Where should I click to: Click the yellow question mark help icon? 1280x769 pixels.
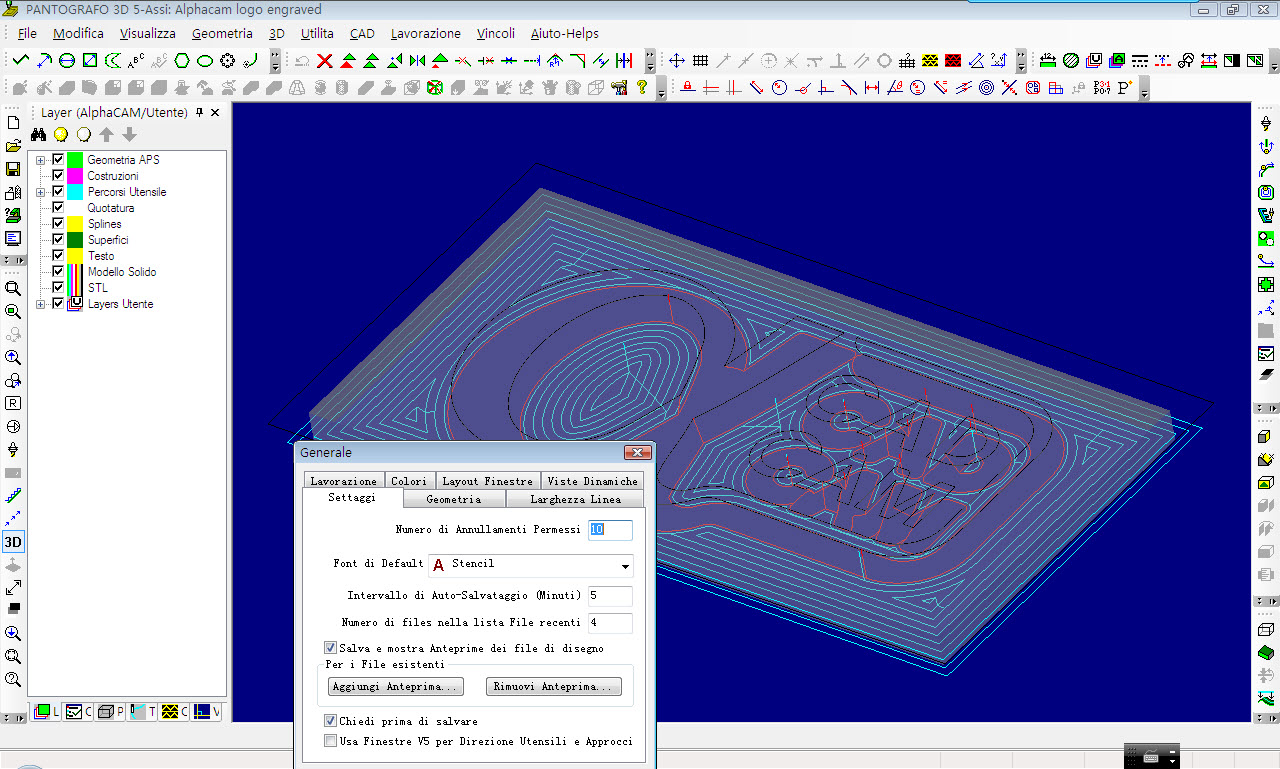tap(642, 88)
